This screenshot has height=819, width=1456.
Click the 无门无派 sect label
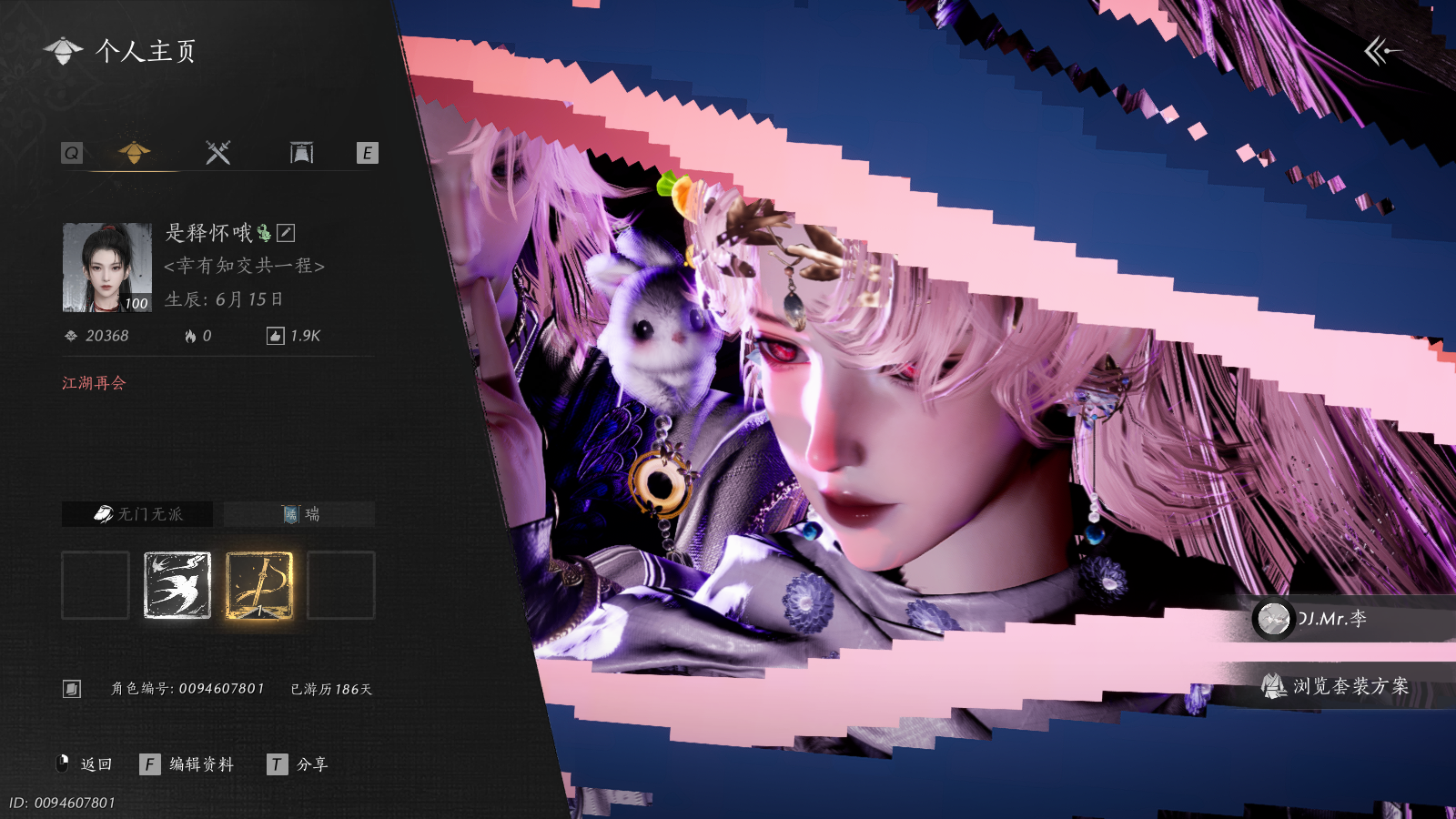(x=137, y=514)
